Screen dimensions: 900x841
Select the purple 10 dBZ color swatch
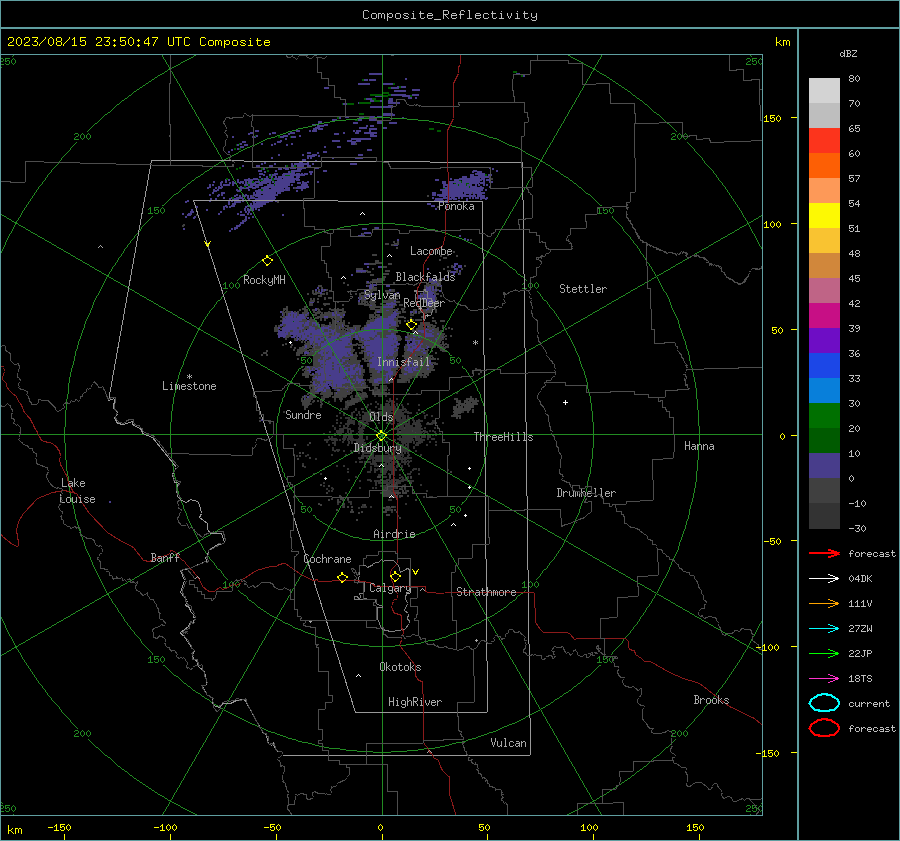click(x=824, y=466)
